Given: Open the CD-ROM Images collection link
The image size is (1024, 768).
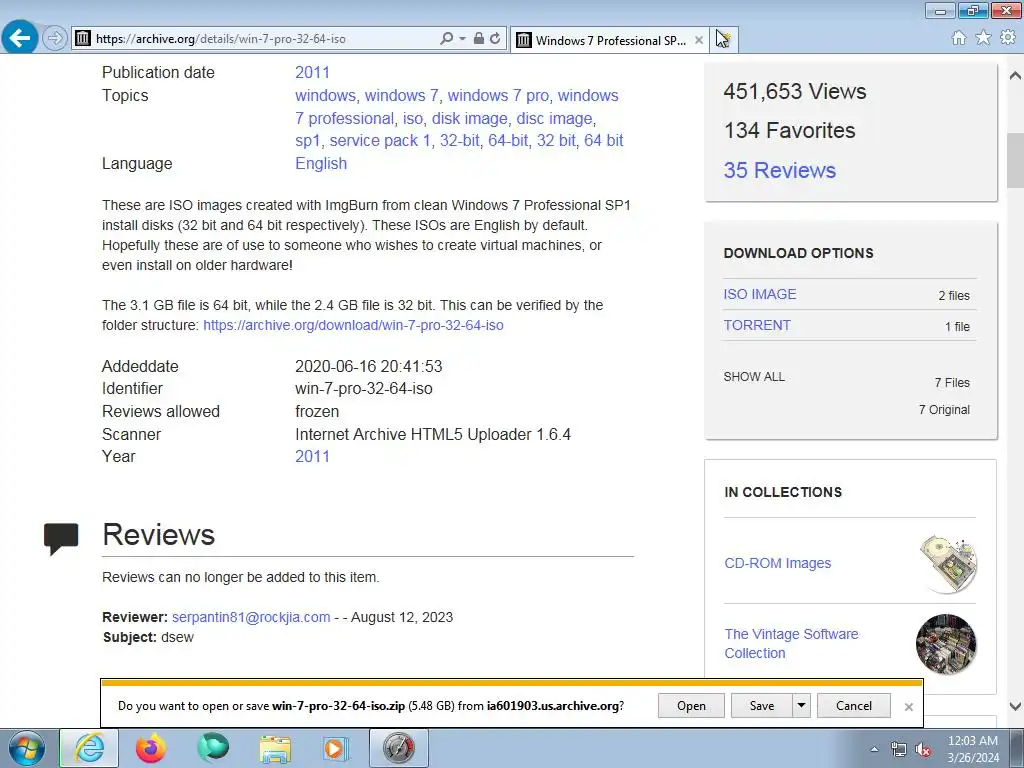Looking at the screenshot, I should pyautogui.click(x=778, y=563).
